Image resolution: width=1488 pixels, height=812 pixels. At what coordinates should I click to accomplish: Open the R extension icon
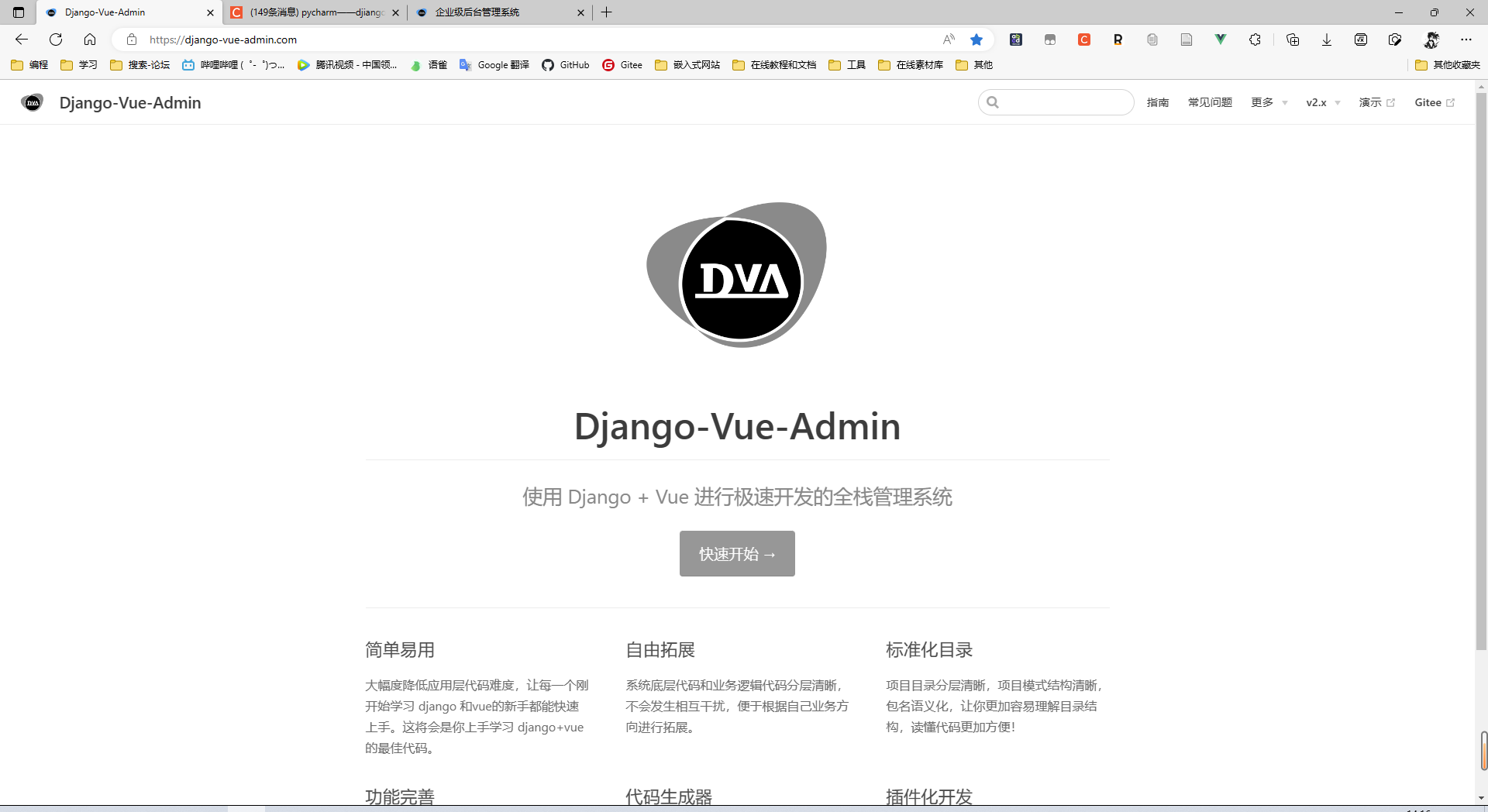pyautogui.click(x=1118, y=40)
